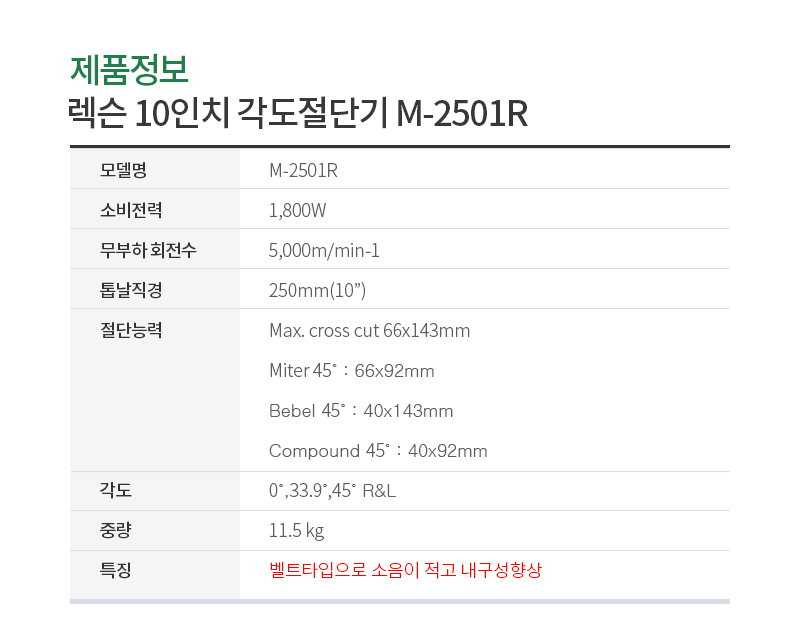The width and height of the screenshot is (800, 637).
Task: Click the Bebel 45° 40x143mm line
Action: 361,411
